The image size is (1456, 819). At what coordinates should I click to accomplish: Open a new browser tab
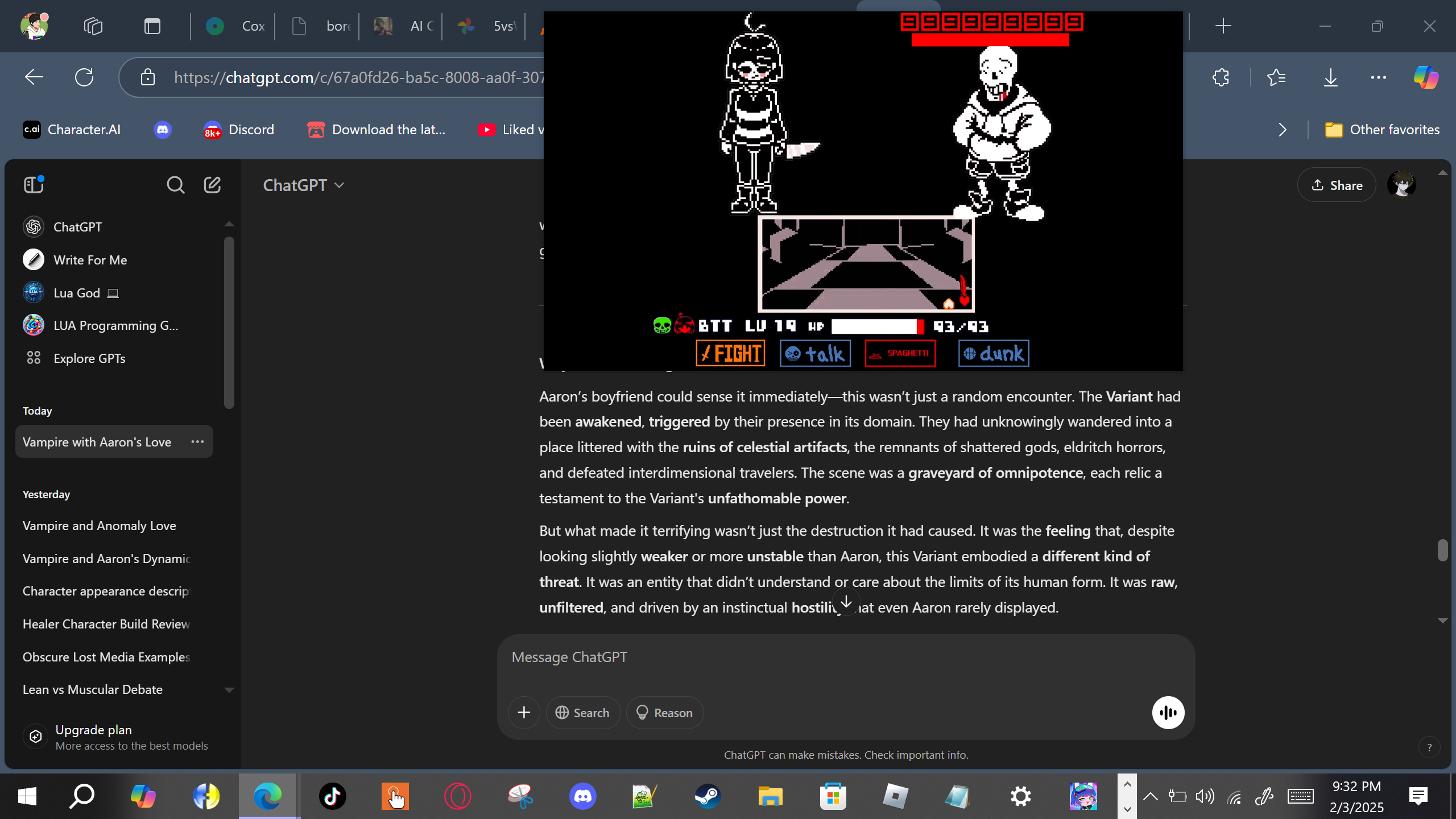[1223, 26]
